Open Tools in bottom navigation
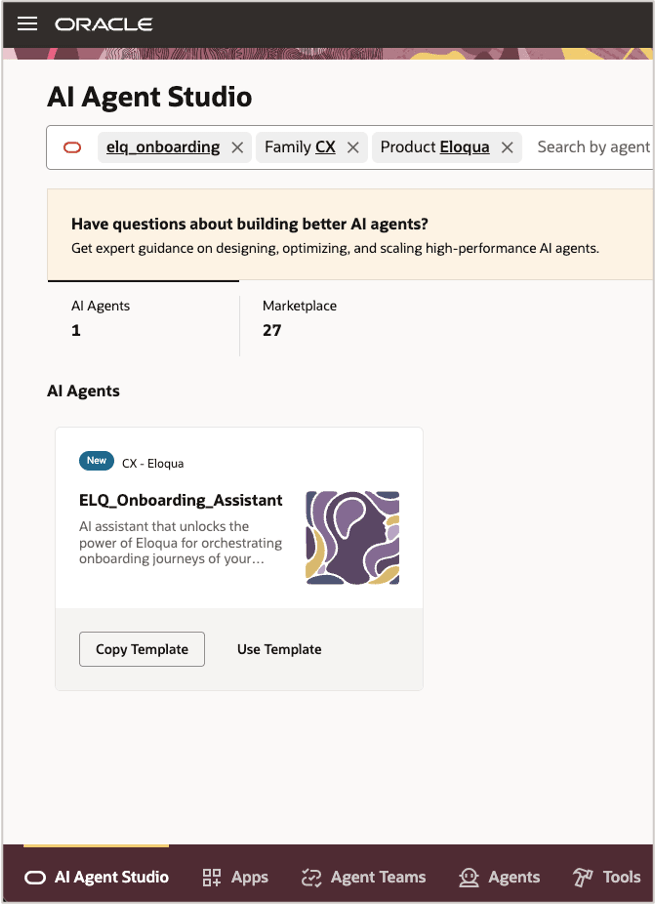The width and height of the screenshot is (656, 904). tap(606, 877)
